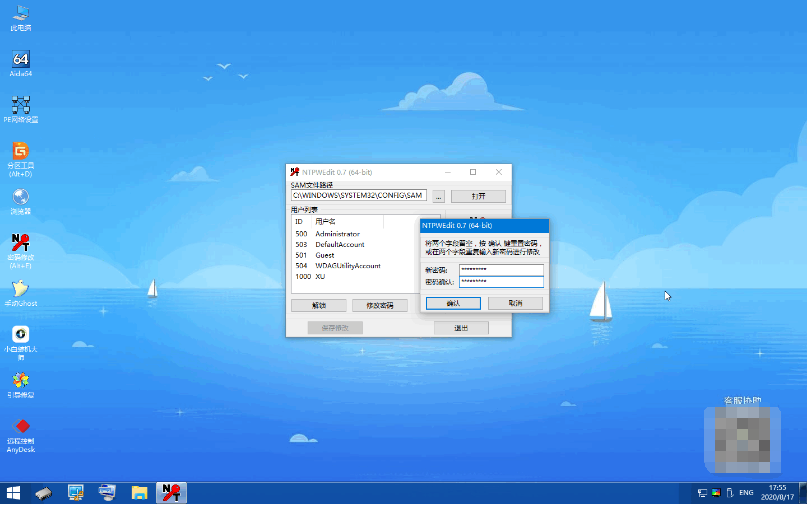Open File Explorer from the taskbar

coord(140,493)
